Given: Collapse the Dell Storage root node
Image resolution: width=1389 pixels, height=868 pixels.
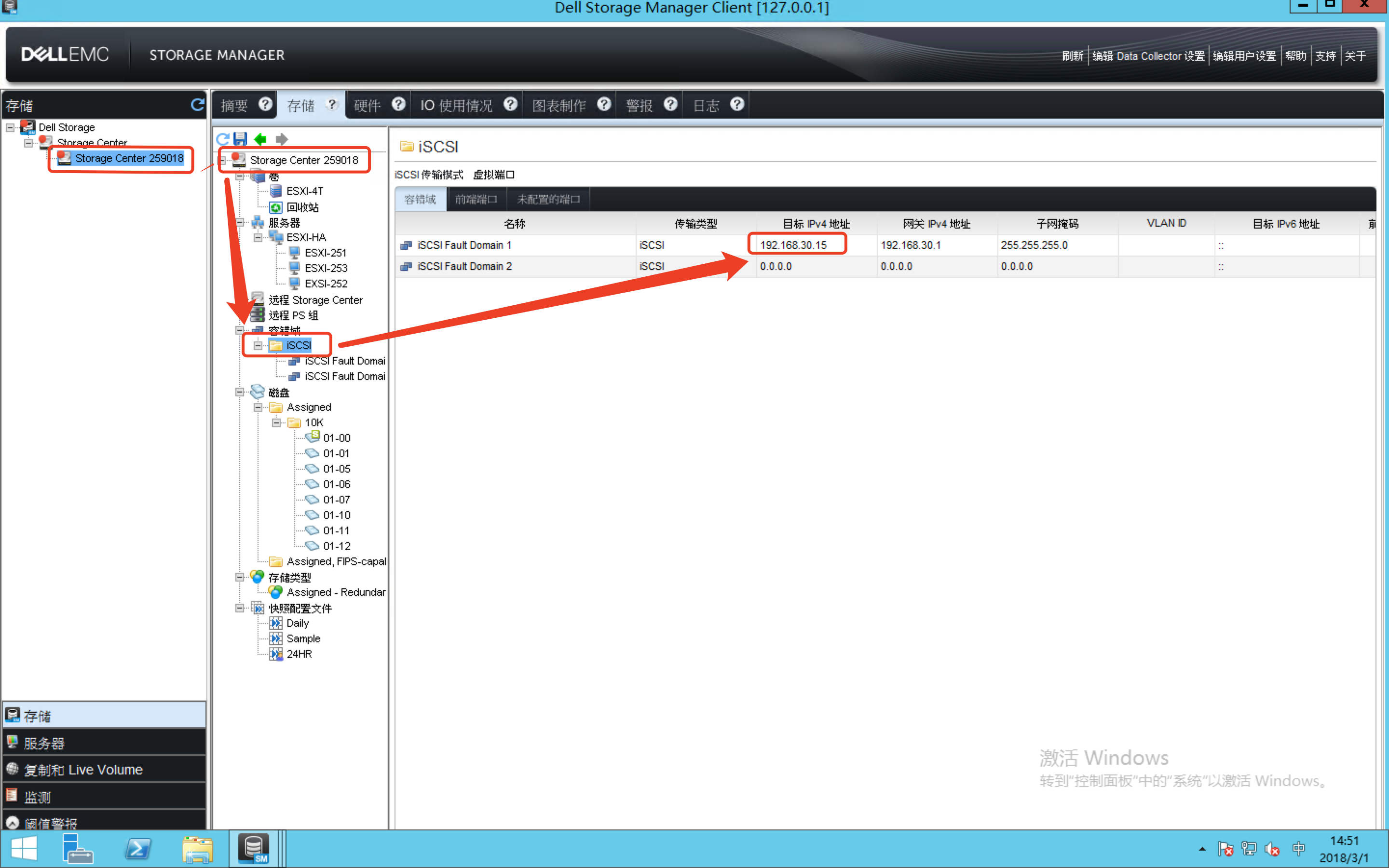Looking at the screenshot, I should coord(10,127).
